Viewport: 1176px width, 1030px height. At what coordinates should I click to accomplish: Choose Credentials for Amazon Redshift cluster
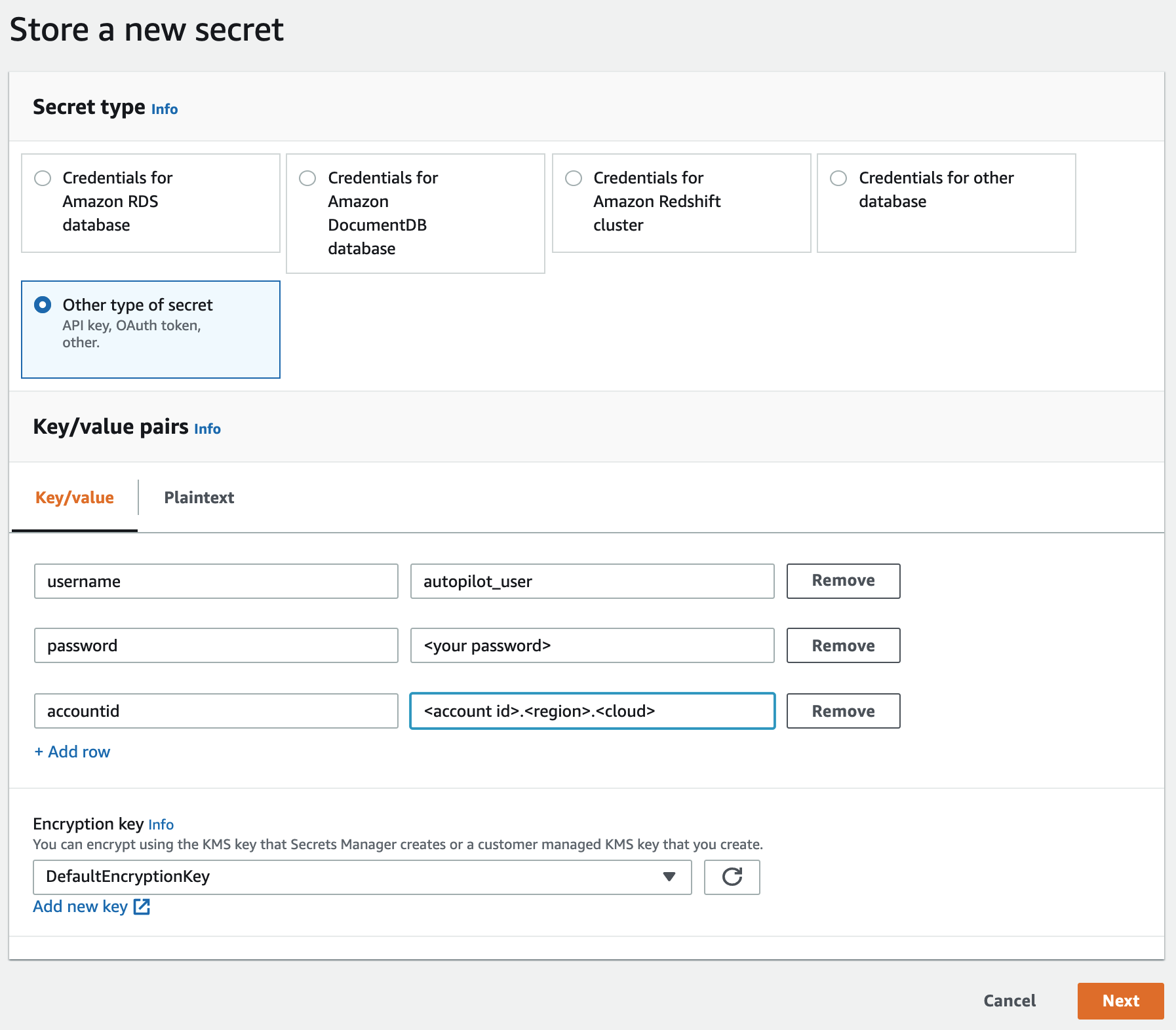(x=574, y=178)
